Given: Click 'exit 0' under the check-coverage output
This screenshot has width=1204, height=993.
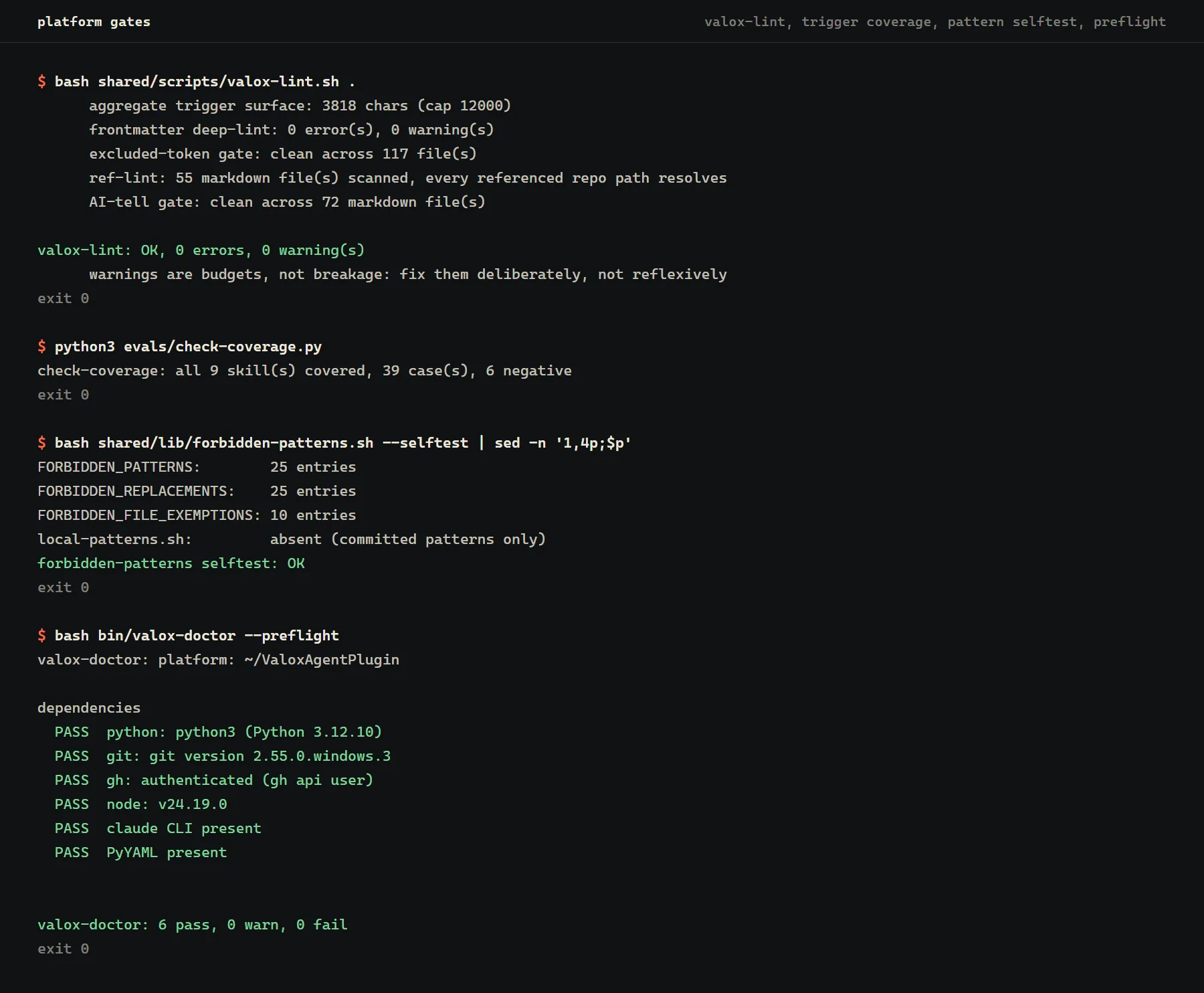Looking at the screenshot, I should coord(64,395).
